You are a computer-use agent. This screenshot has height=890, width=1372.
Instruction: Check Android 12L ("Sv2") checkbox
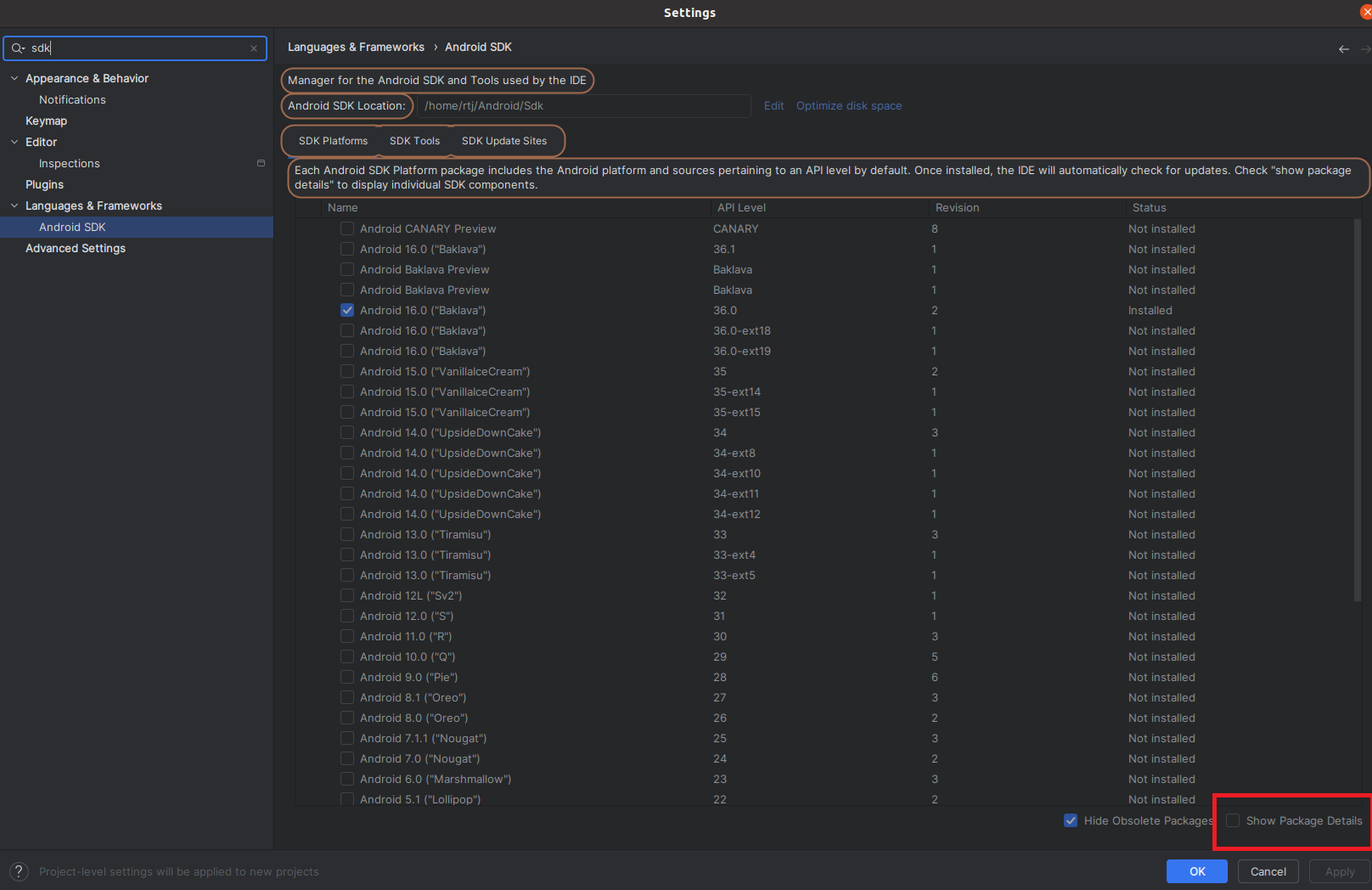tap(347, 595)
